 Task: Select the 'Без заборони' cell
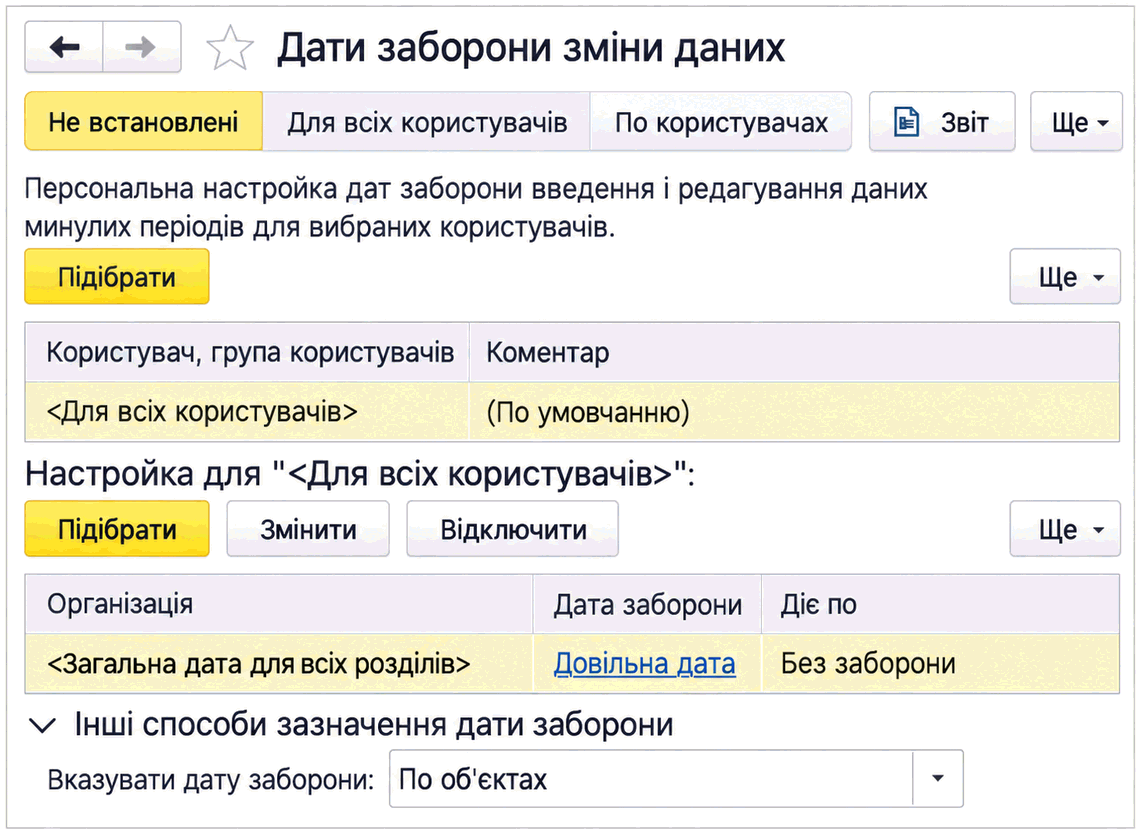(940, 663)
